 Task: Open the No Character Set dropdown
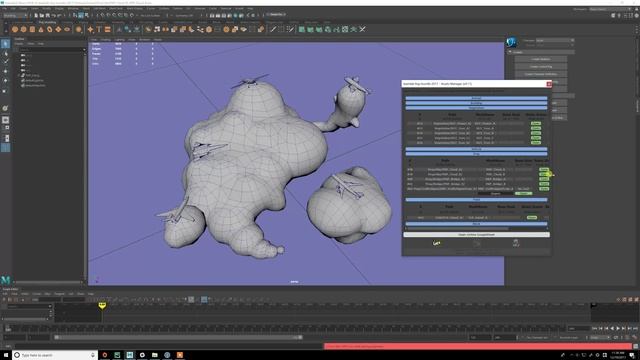(537, 338)
